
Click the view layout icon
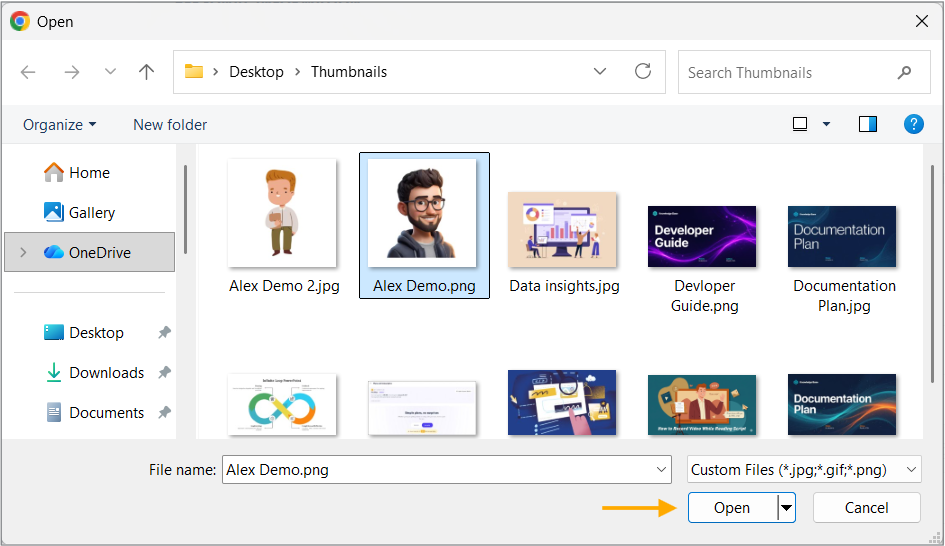point(800,124)
